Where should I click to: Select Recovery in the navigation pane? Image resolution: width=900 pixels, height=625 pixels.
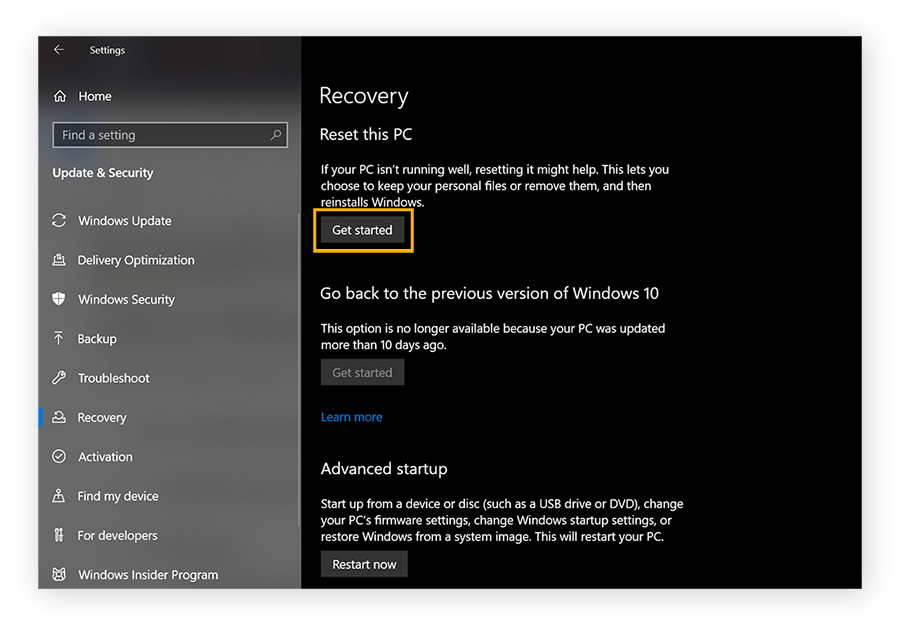pyautogui.click(x=105, y=417)
